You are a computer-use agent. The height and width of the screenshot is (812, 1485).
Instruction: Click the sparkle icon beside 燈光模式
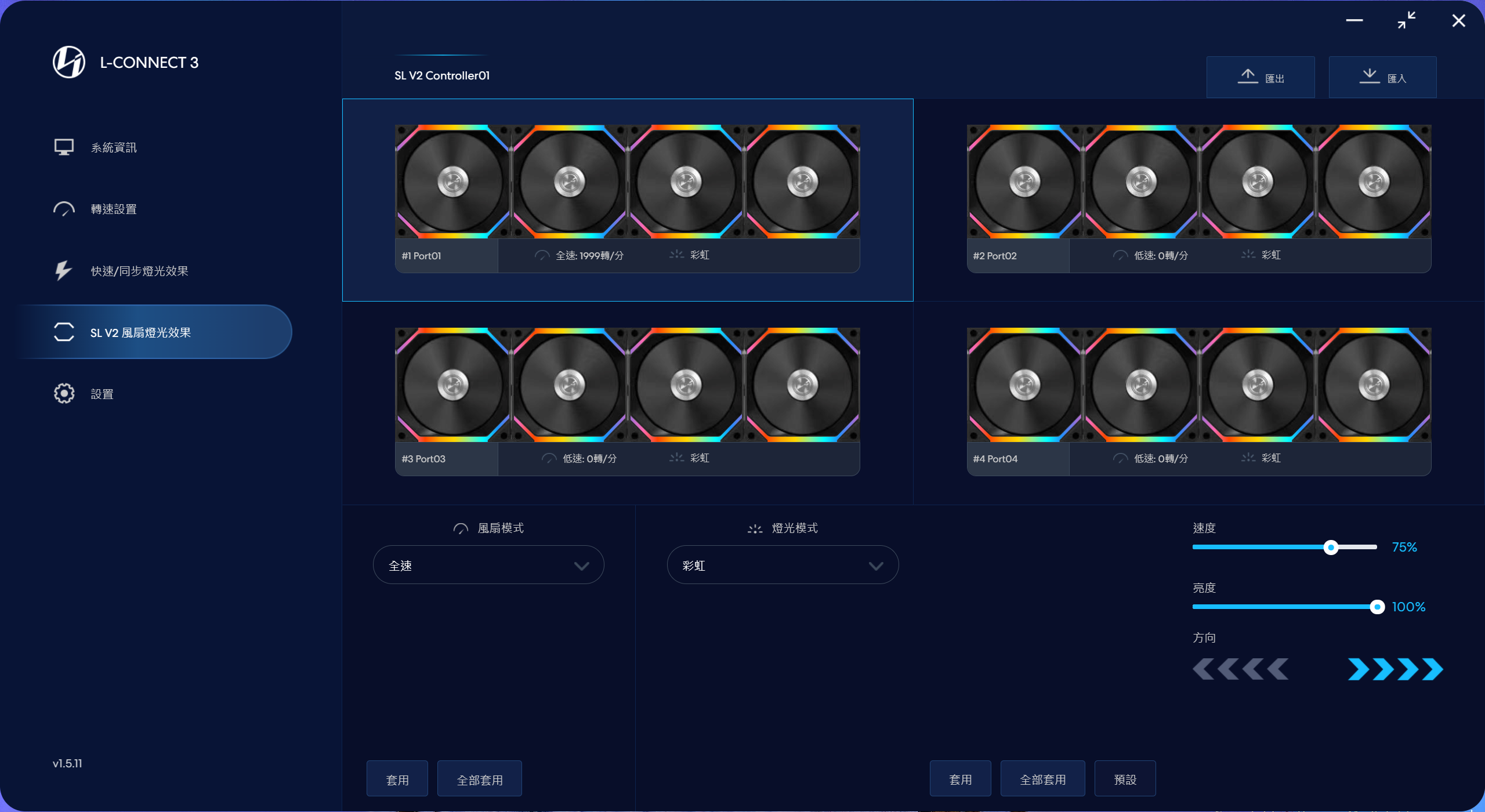coord(755,528)
